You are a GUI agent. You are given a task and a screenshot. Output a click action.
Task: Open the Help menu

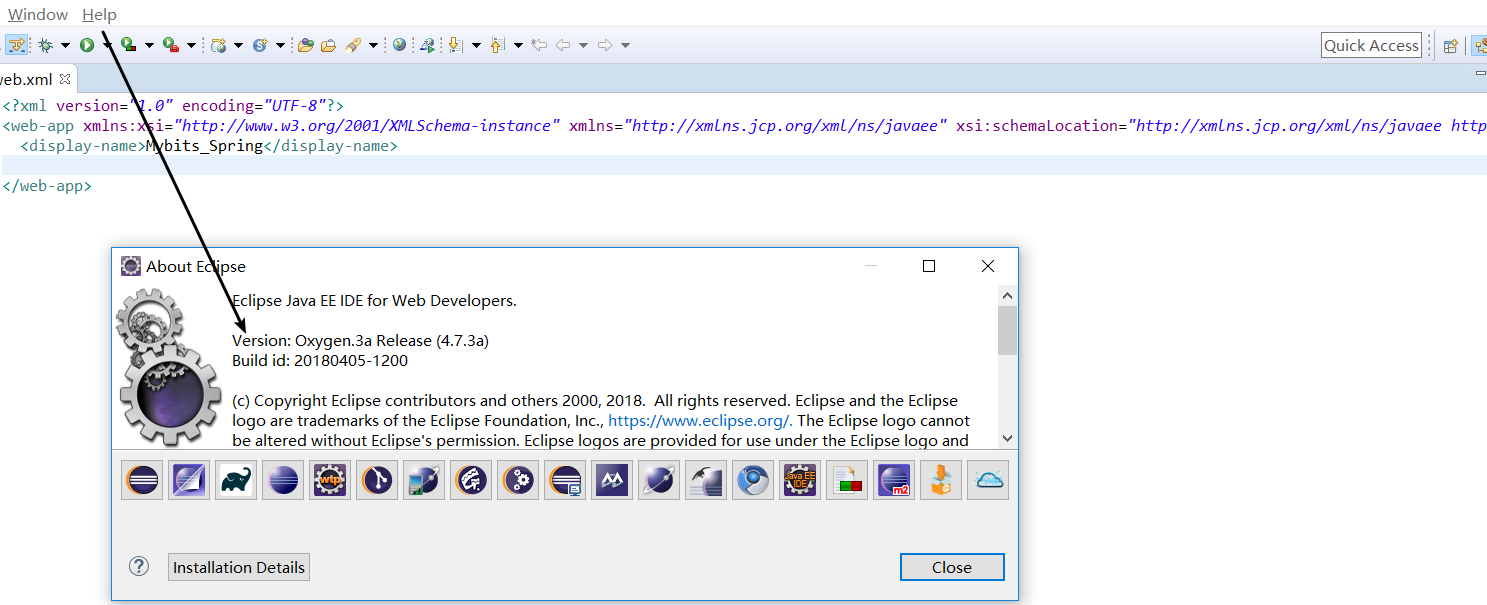(99, 14)
